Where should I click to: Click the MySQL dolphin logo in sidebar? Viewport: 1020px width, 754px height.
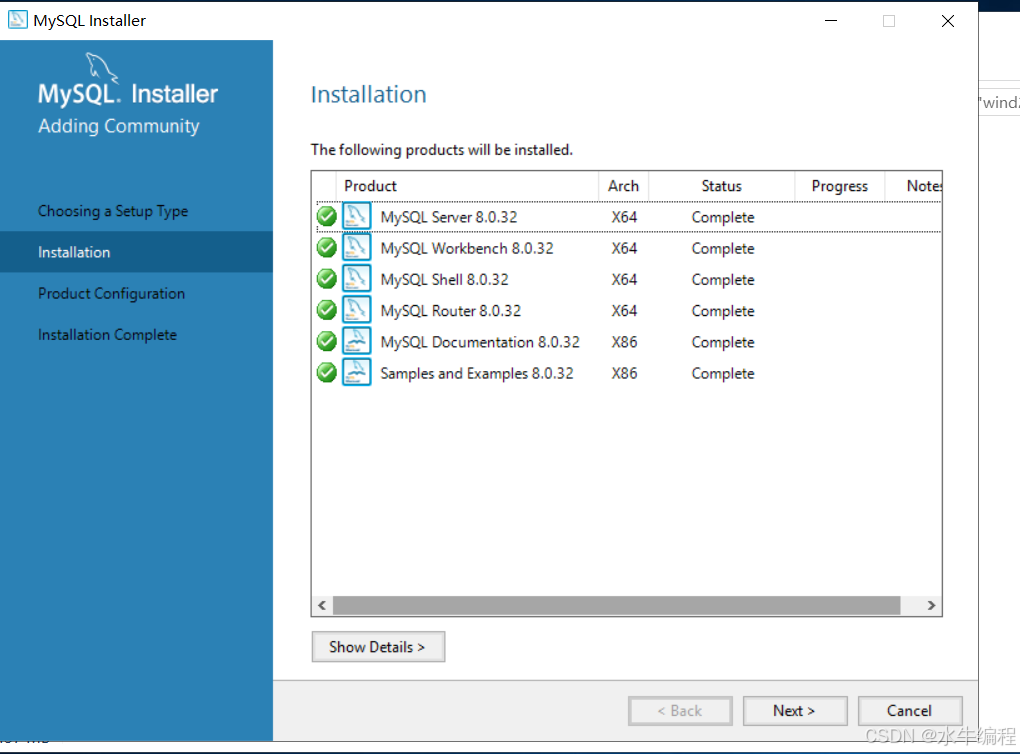point(102,68)
